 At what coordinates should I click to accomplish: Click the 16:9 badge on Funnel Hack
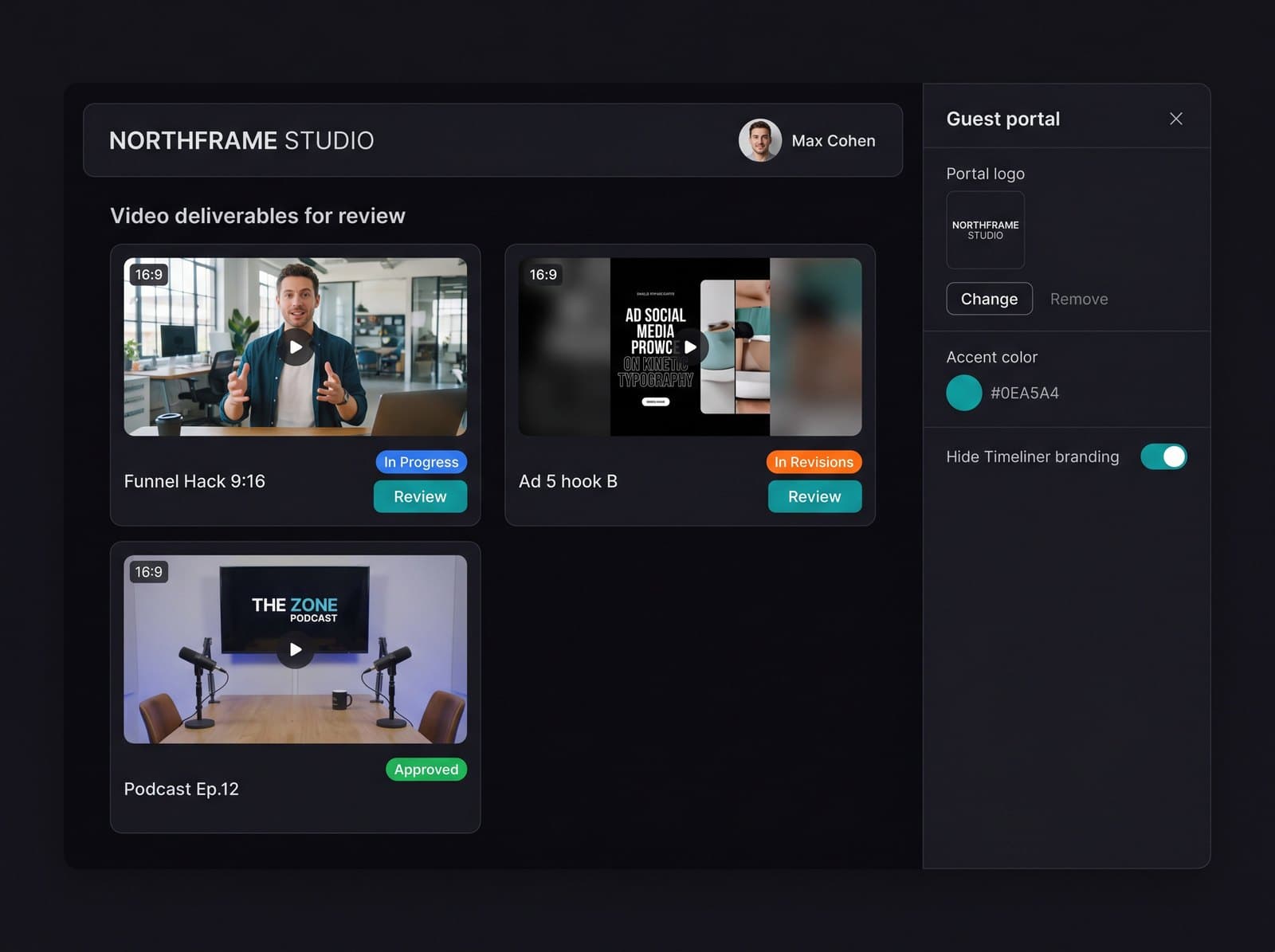click(x=149, y=275)
